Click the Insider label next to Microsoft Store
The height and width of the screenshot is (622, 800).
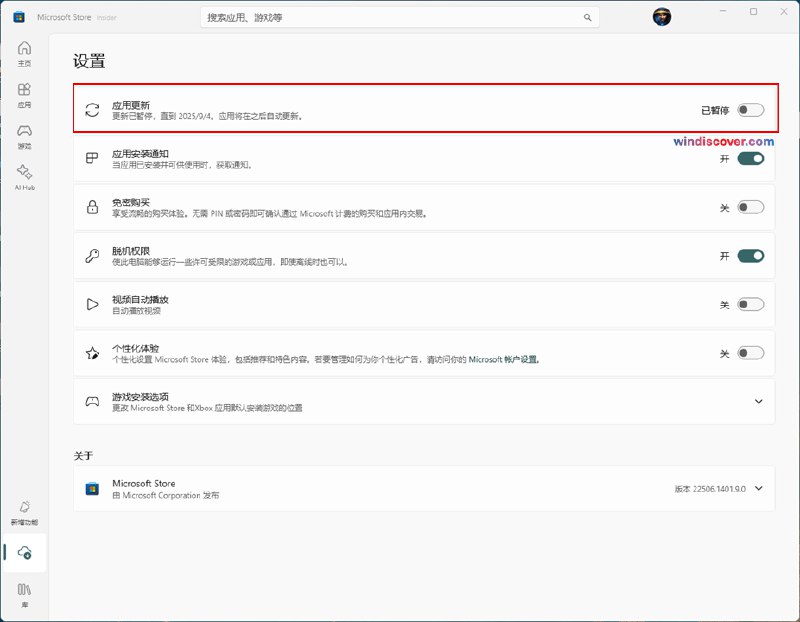coord(108,17)
